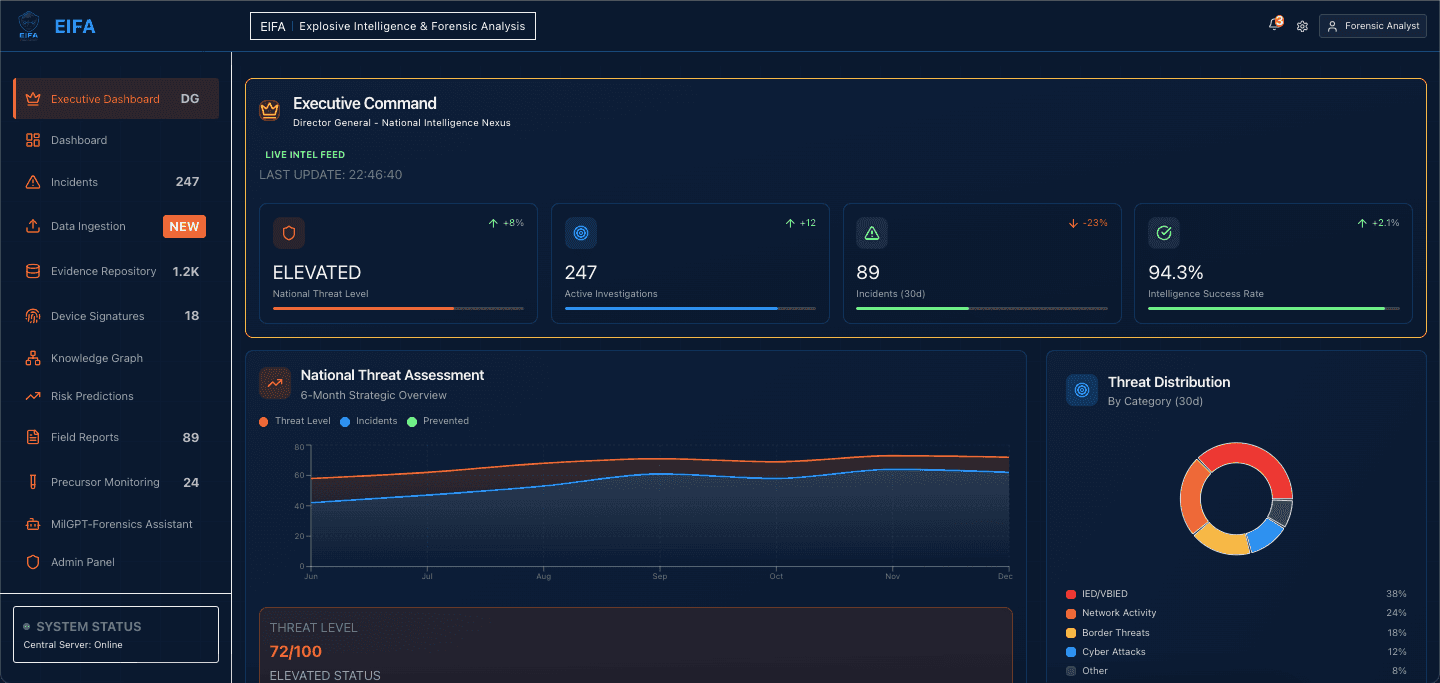Open the settings gear icon
The height and width of the screenshot is (683, 1440).
[1302, 27]
